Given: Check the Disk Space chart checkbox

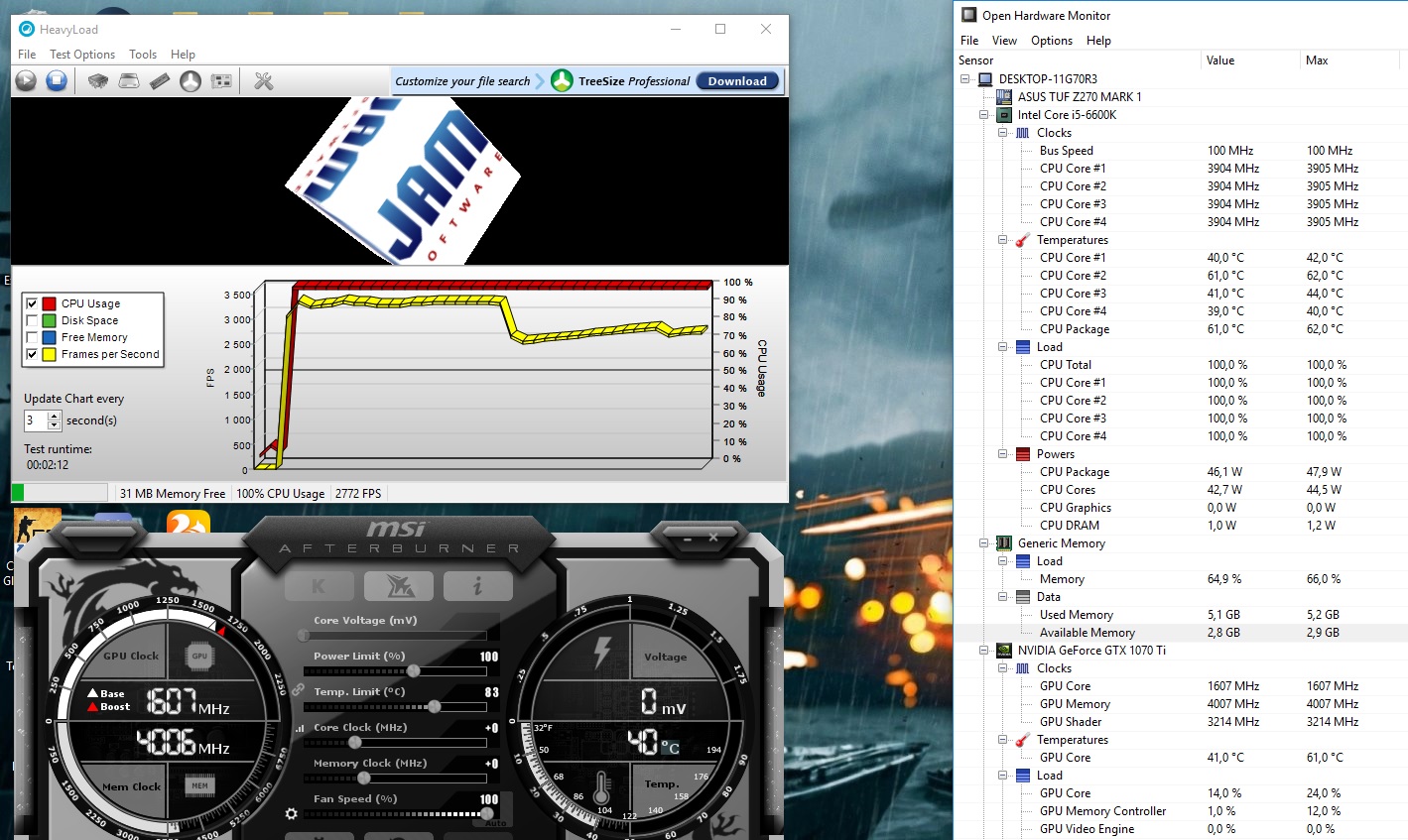Looking at the screenshot, I should pyautogui.click(x=32, y=320).
